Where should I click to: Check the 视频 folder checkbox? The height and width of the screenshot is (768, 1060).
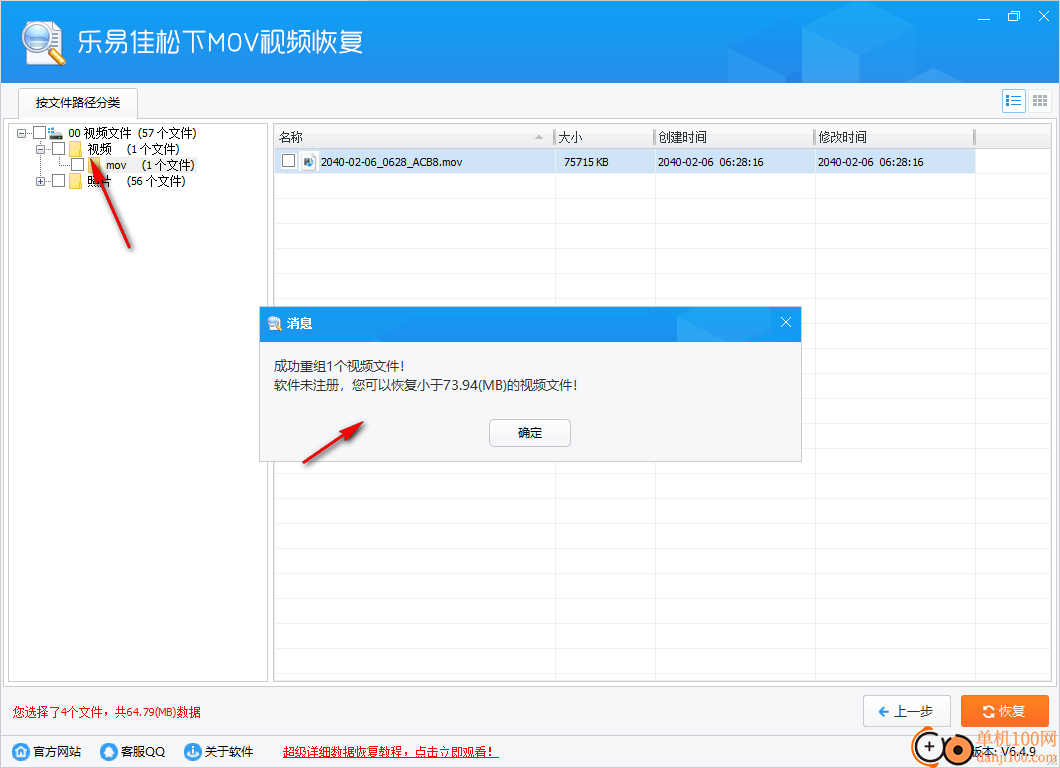(59, 148)
